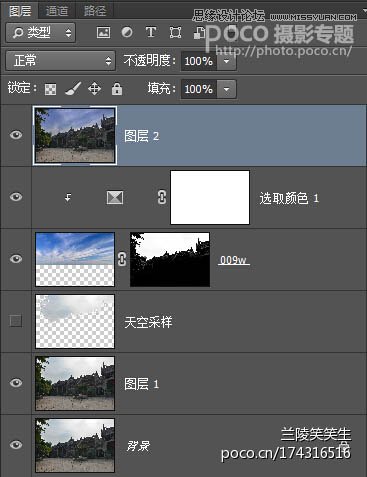Select the 图层 1 layer name
The width and height of the screenshot is (367, 477).
[x=141, y=384]
